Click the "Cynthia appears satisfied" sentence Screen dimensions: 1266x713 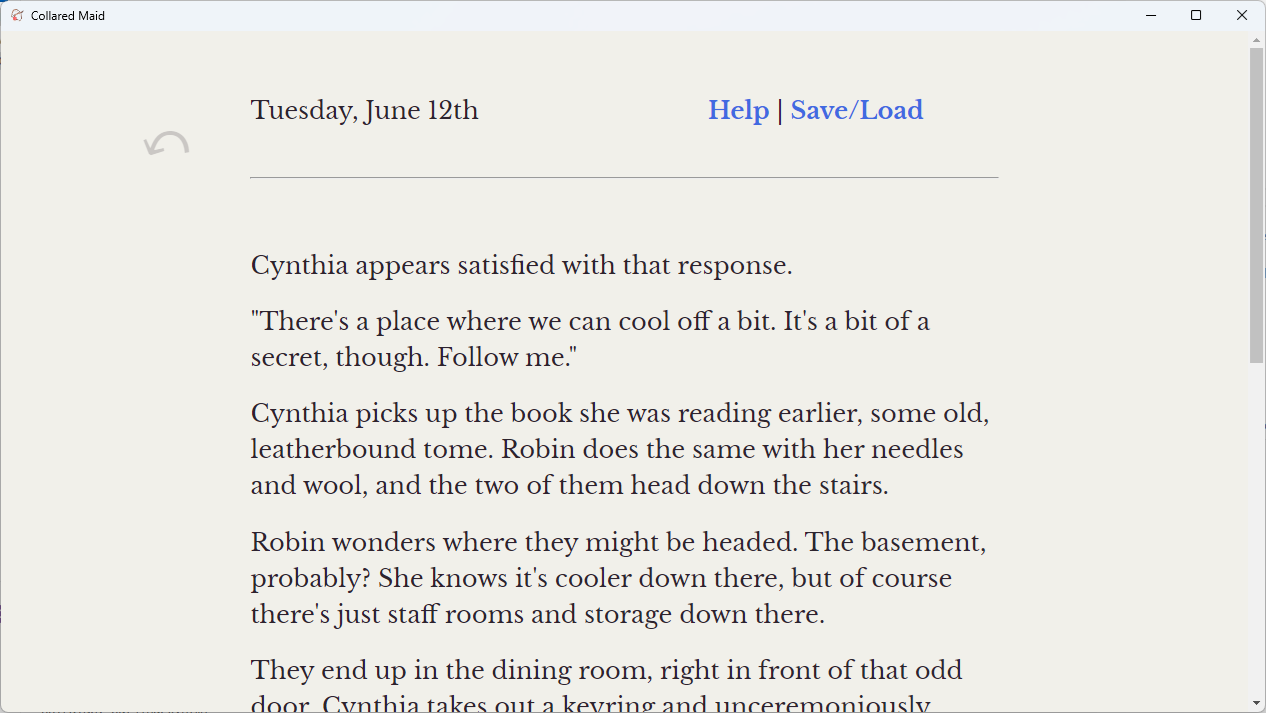pos(521,266)
